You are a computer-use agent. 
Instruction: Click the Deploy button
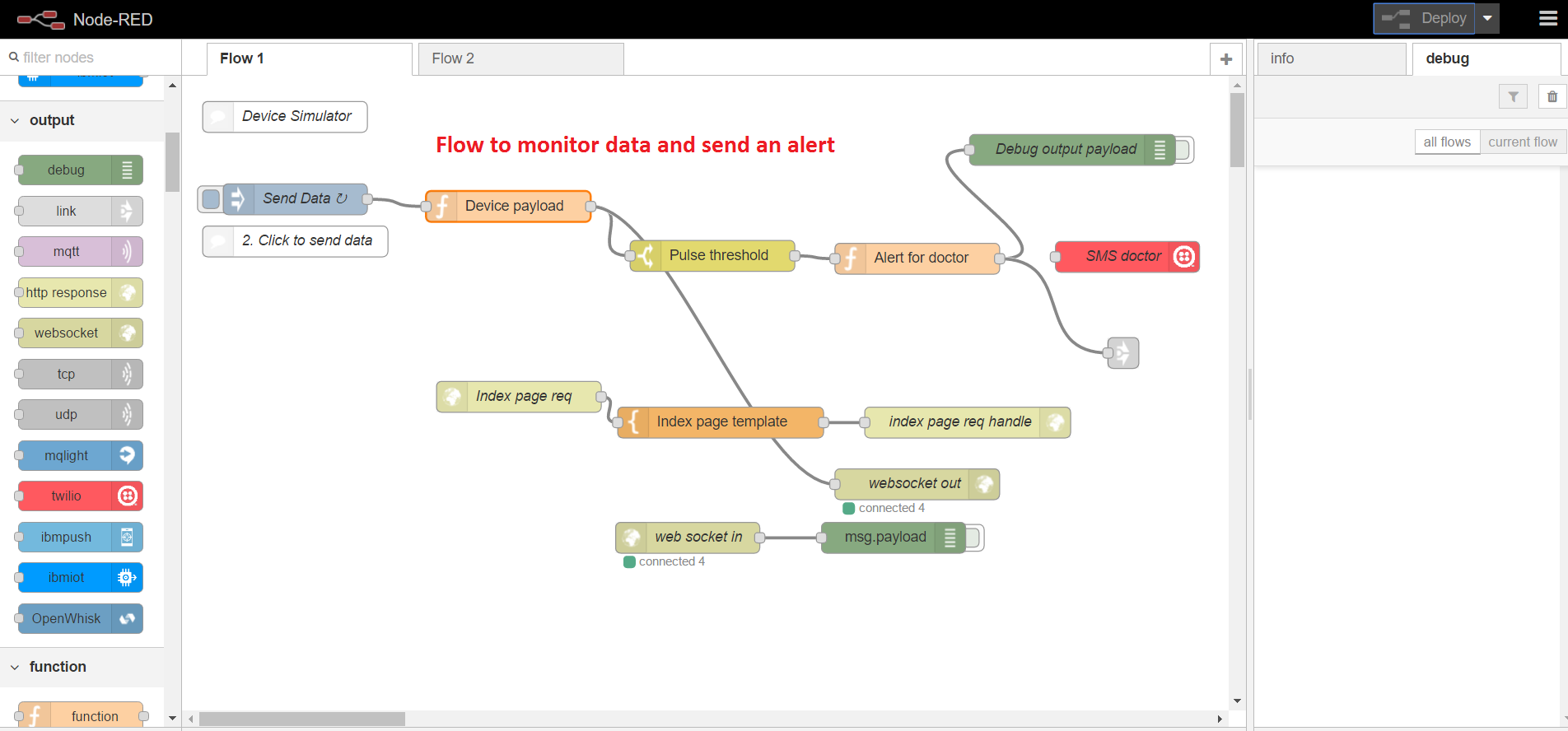(1424, 18)
